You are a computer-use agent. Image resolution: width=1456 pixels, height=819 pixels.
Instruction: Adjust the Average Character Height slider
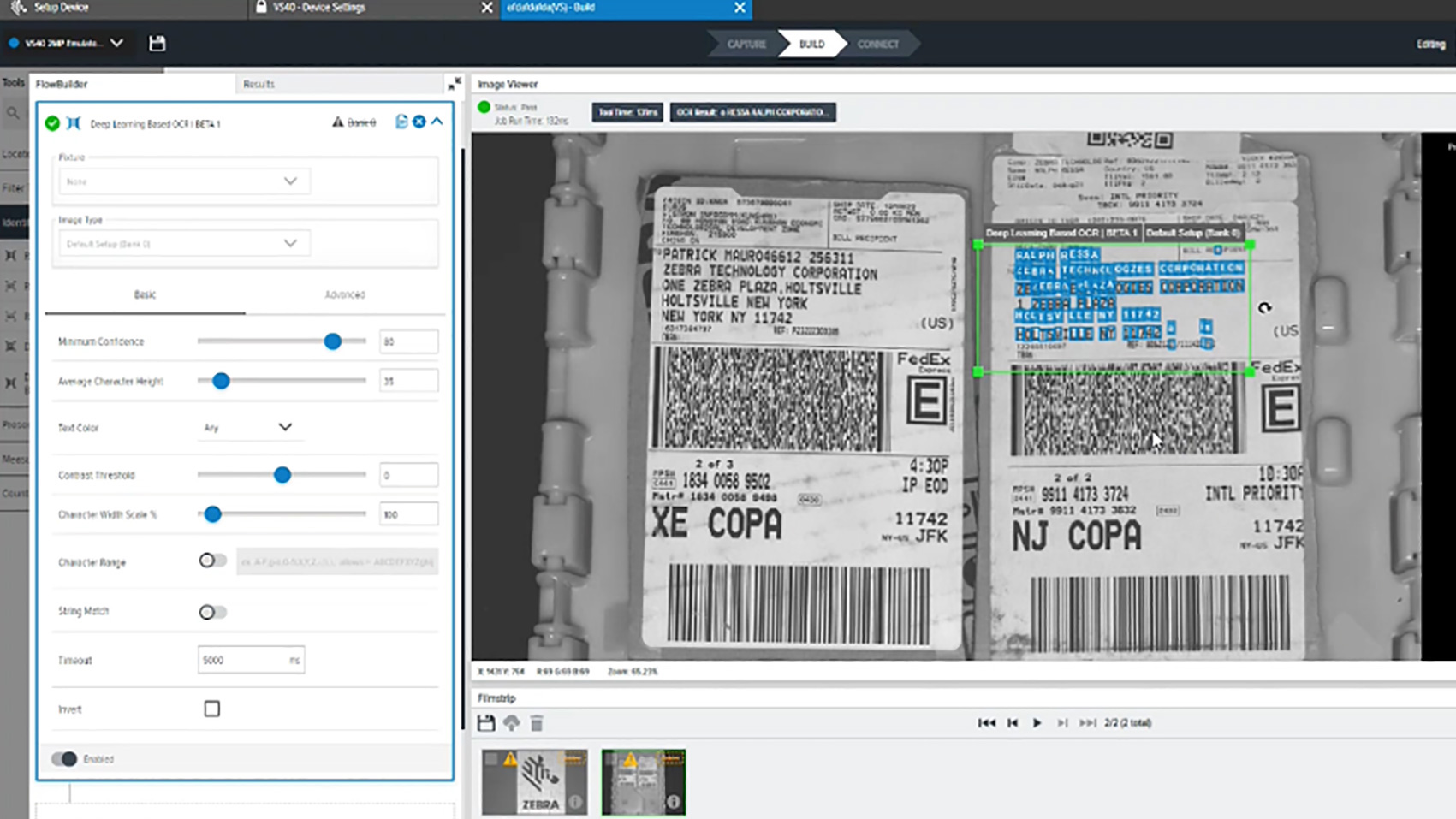point(221,381)
